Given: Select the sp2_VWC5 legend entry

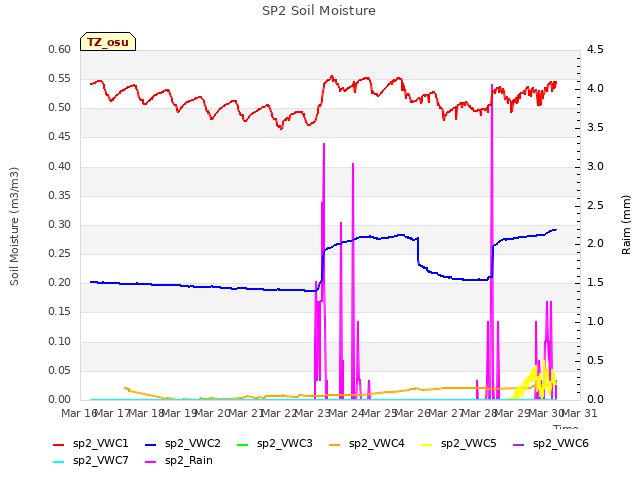Looking at the screenshot, I should pyautogui.click(x=459, y=444).
